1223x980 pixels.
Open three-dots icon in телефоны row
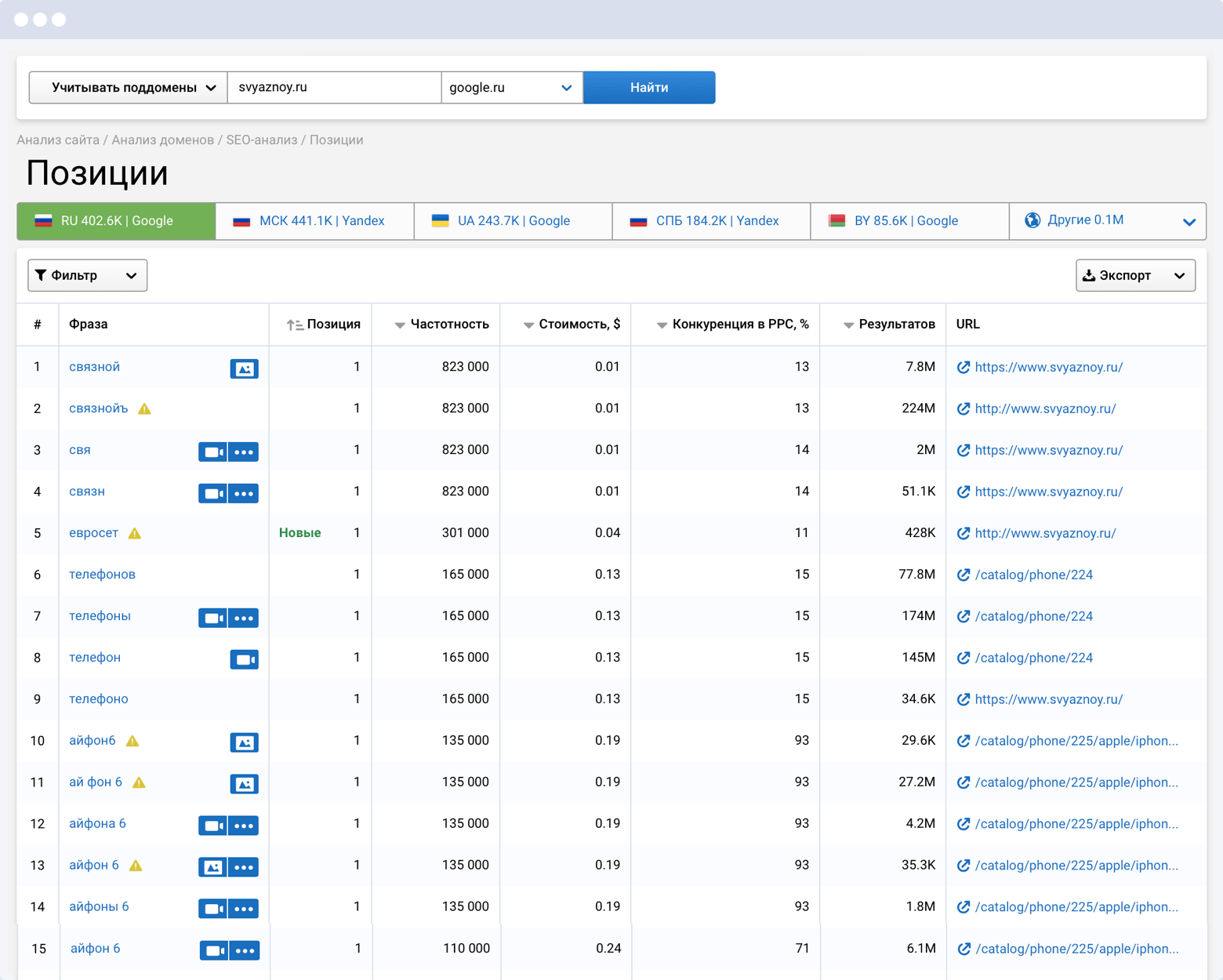click(244, 618)
